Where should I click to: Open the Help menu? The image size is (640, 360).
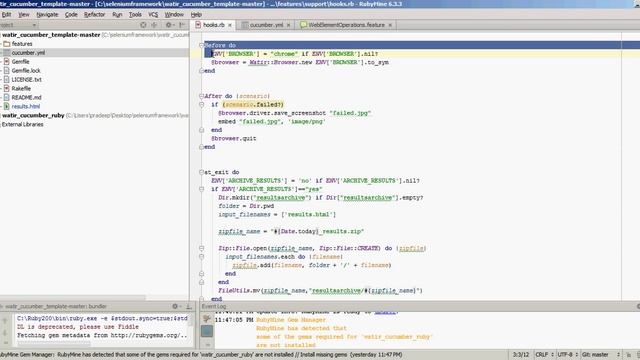tap(196, 14)
